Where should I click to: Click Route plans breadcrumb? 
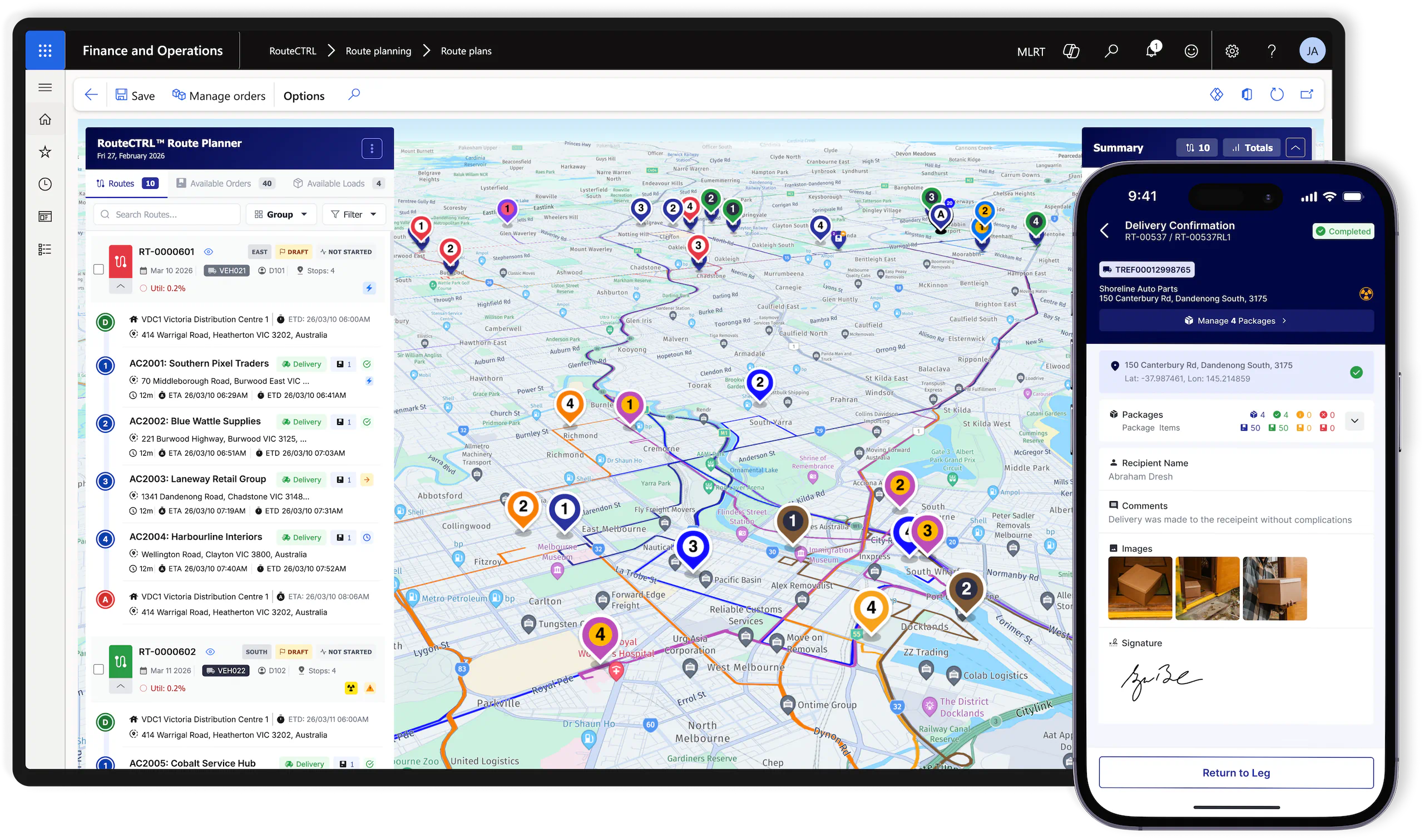466,51
